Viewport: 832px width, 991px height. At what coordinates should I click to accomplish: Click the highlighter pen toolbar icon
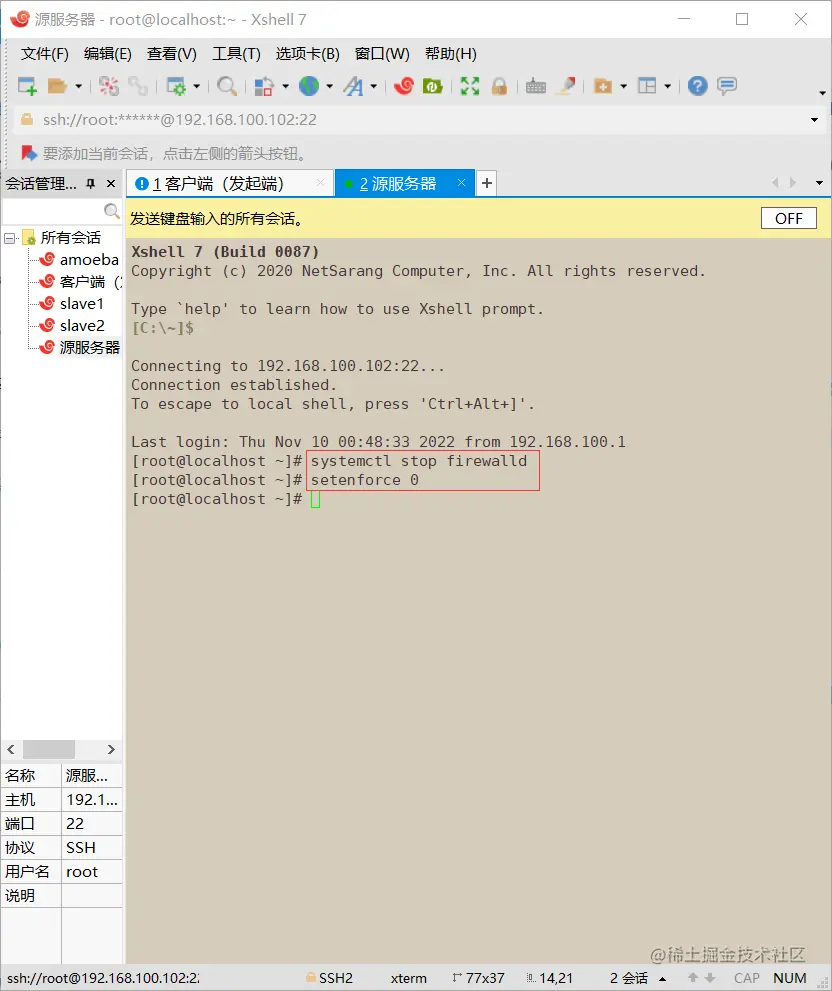565,86
